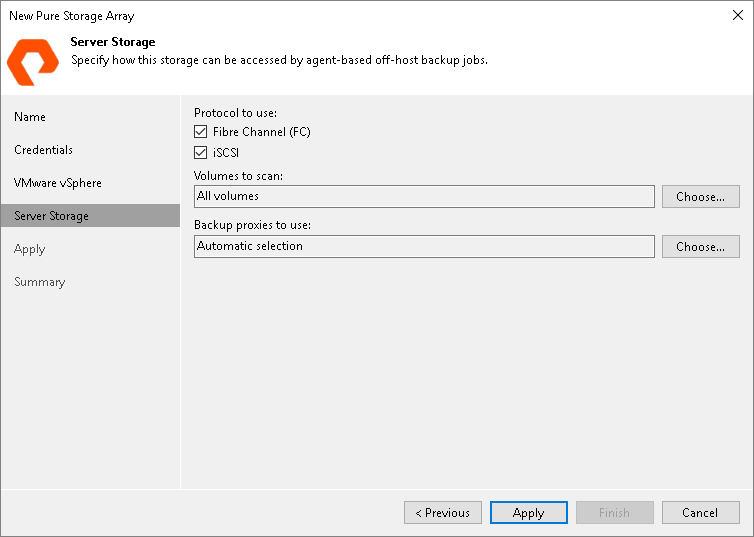Select the VMware vSphere step

pos(58,183)
